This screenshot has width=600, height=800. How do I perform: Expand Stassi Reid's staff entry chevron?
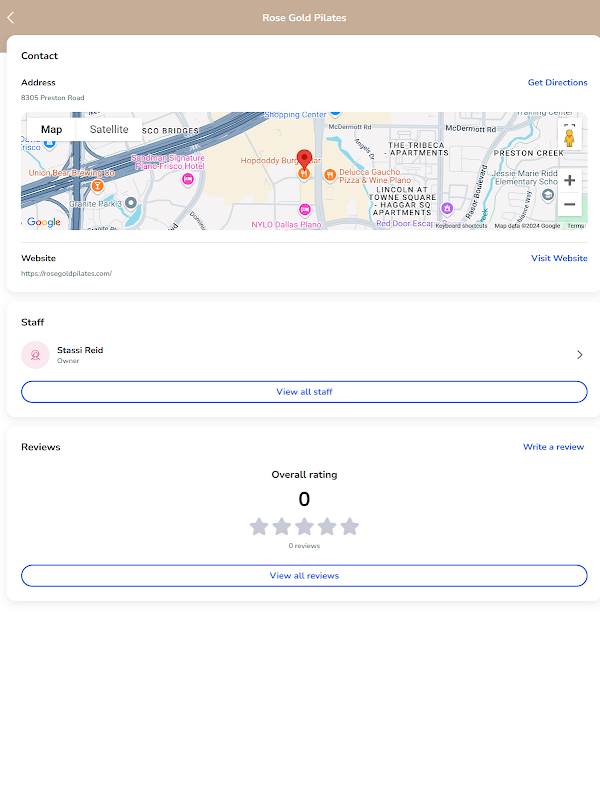[x=580, y=355]
